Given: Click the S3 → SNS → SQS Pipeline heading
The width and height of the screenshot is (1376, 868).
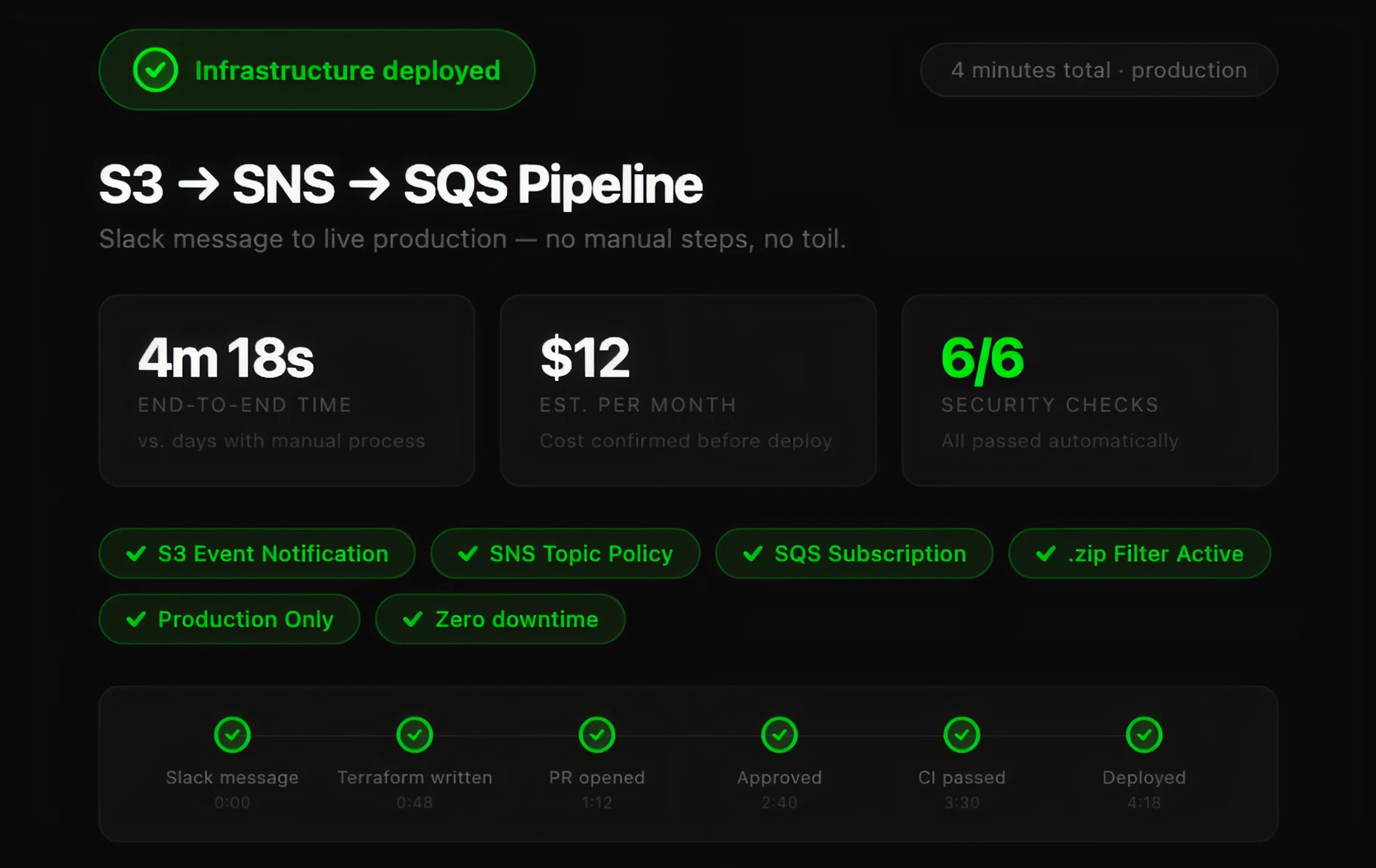Looking at the screenshot, I should [401, 184].
